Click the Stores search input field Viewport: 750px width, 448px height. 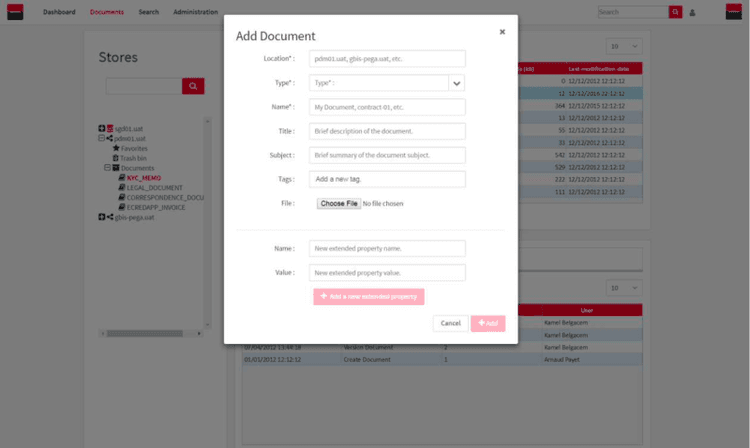coord(144,86)
